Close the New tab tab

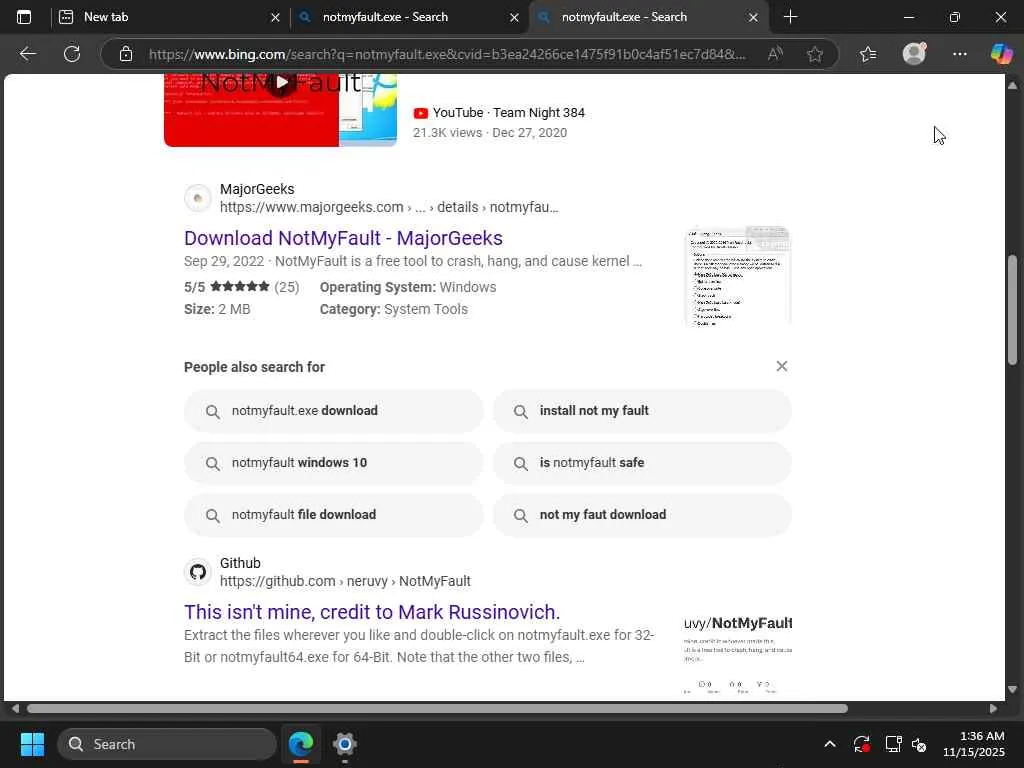pyautogui.click(x=276, y=18)
